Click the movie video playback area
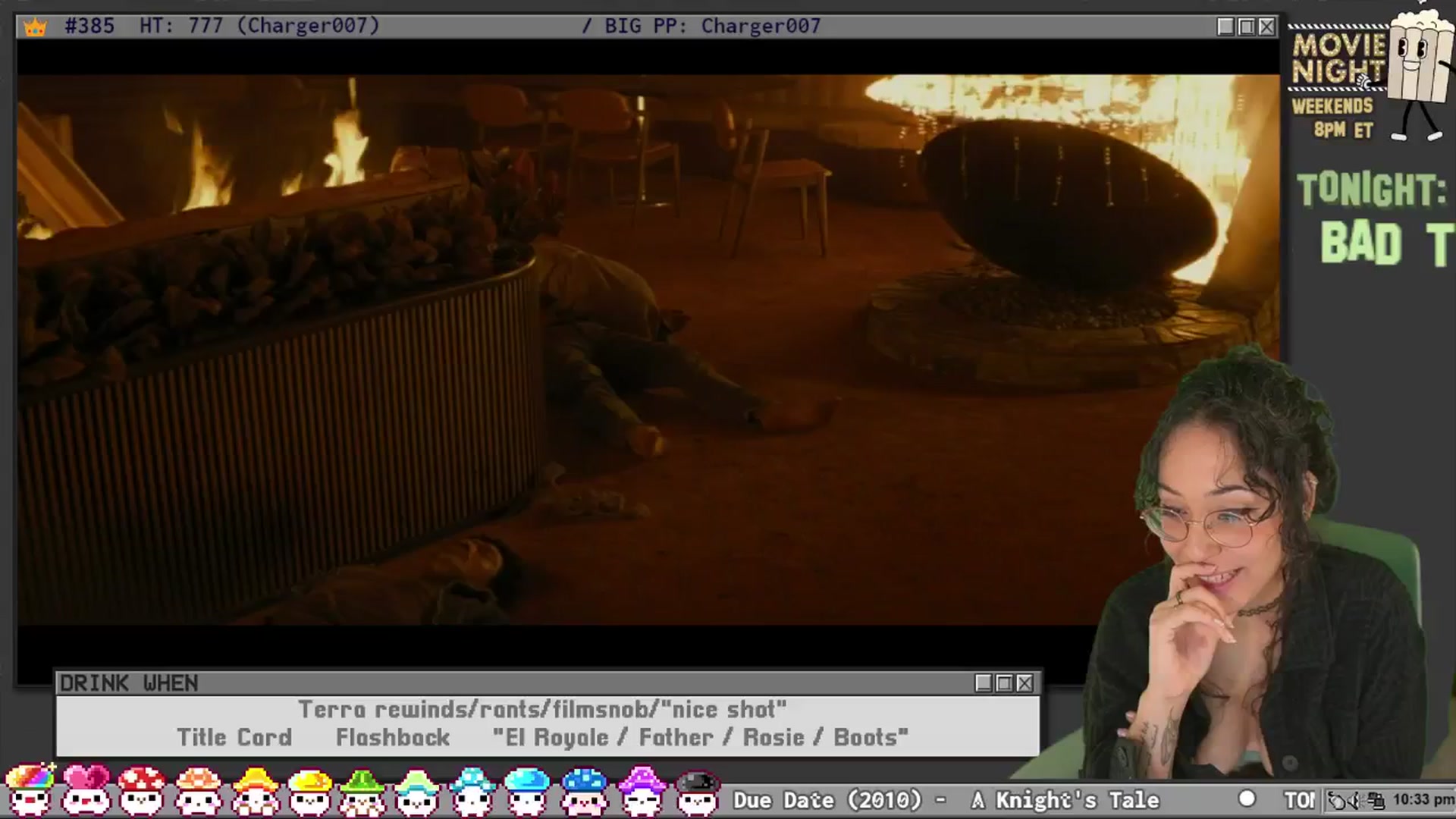The height and width of the screenshot is (819, 1456). pos(648,349)
